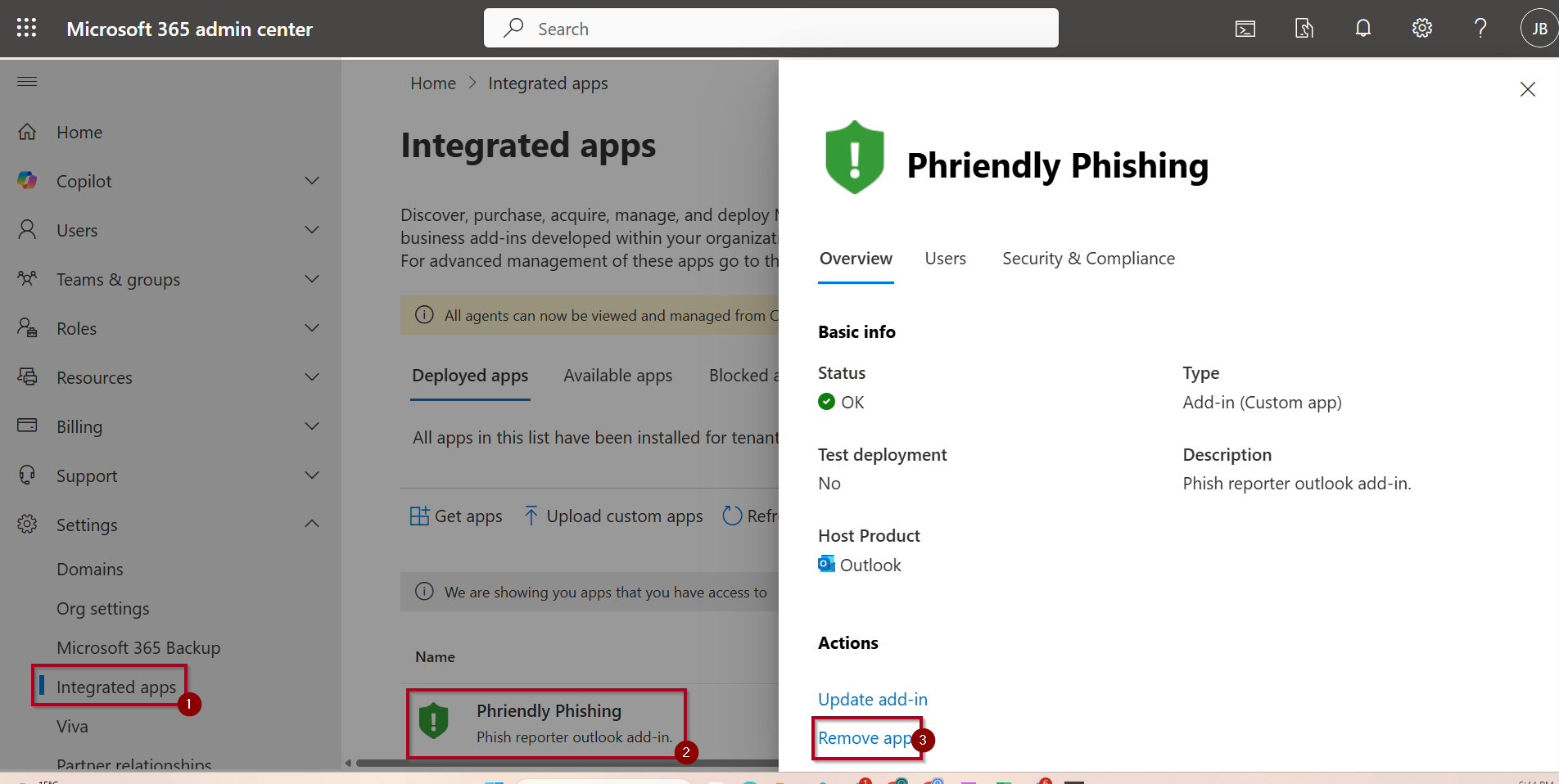Open the JB account avatar
The image size is (1559, 784).
pyautogui.click(x=1539, y=29)
